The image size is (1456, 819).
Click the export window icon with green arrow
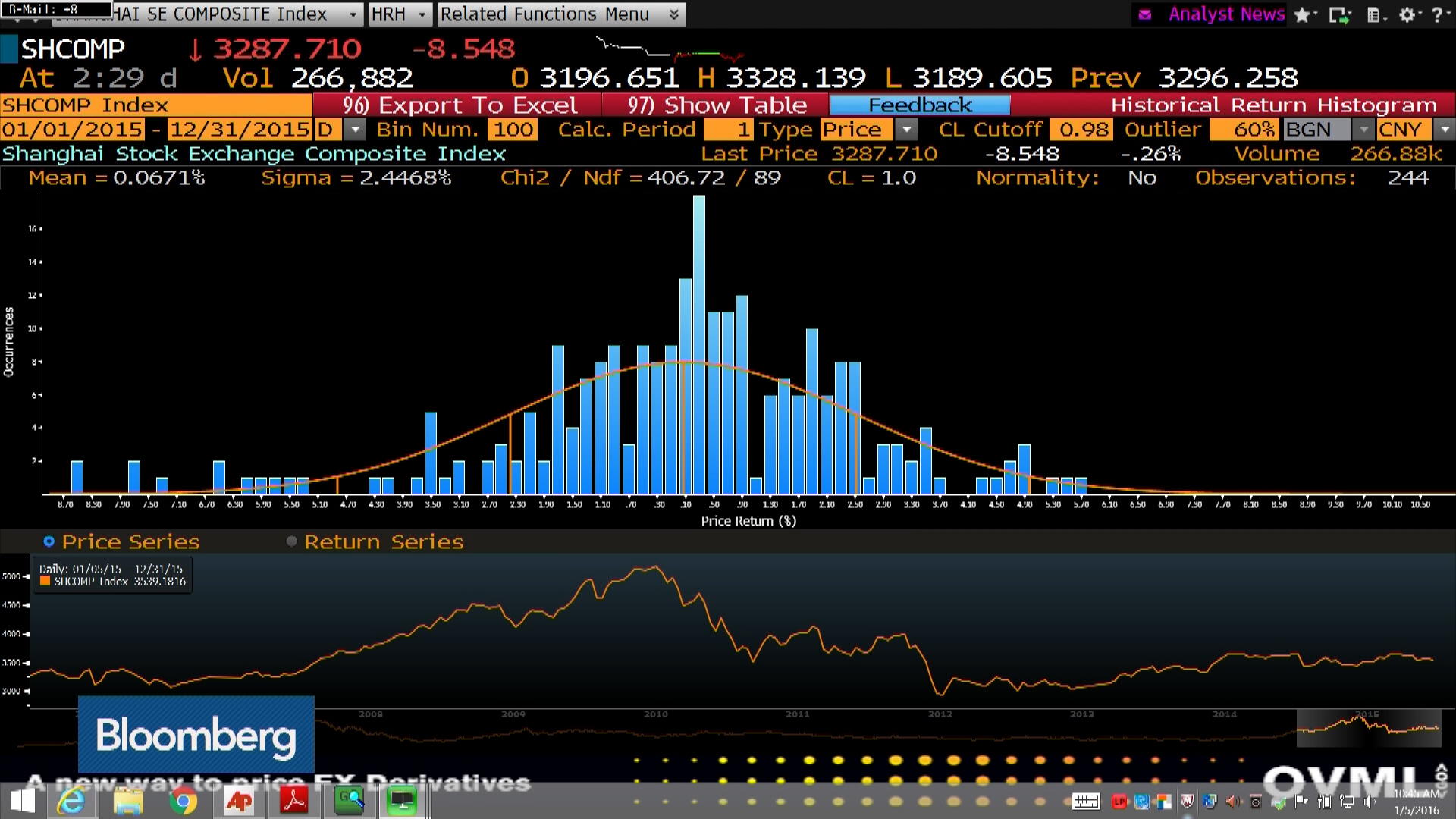(x=1339, y=14)
